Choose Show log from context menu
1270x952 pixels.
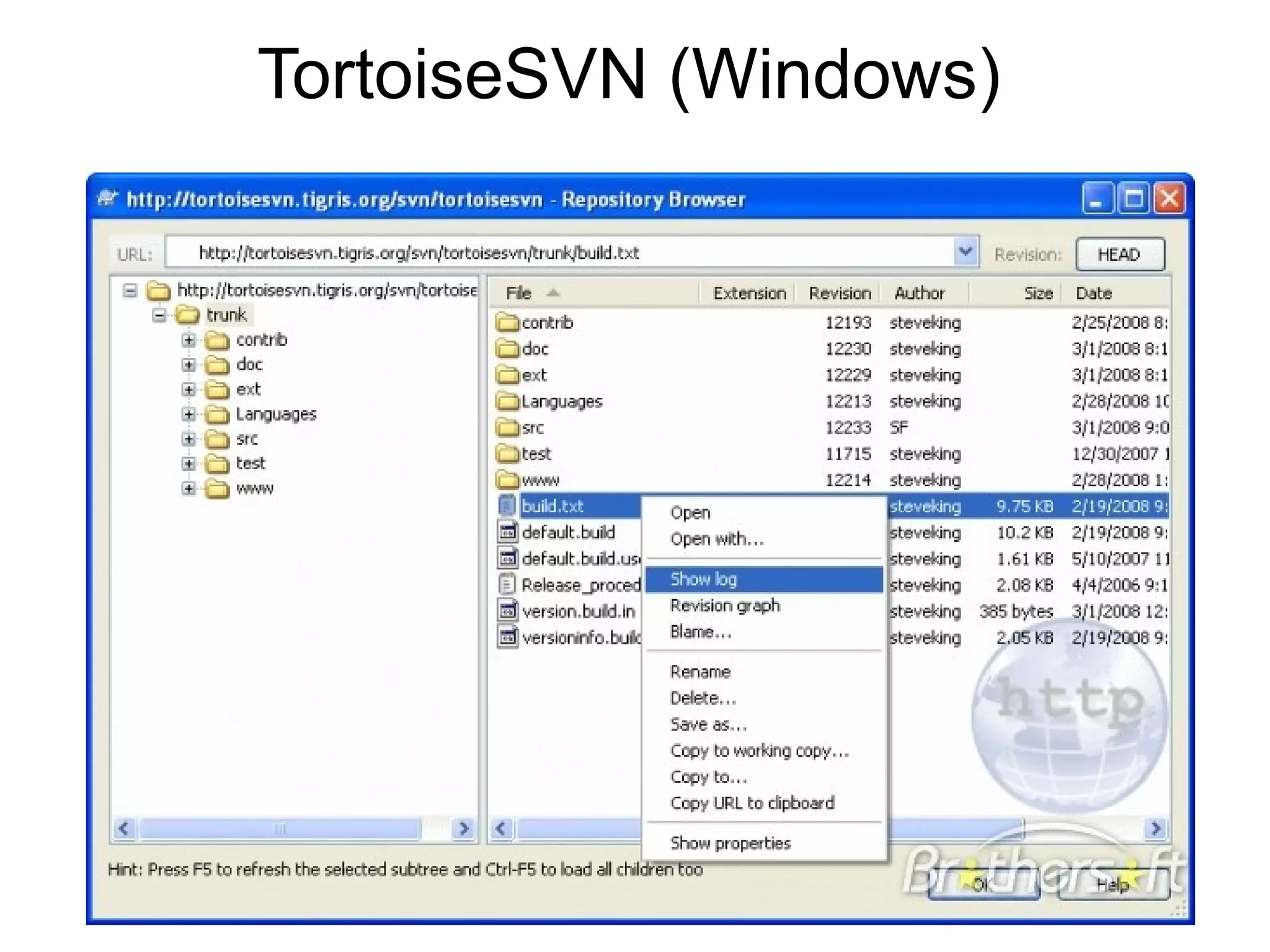coord(703,579)
